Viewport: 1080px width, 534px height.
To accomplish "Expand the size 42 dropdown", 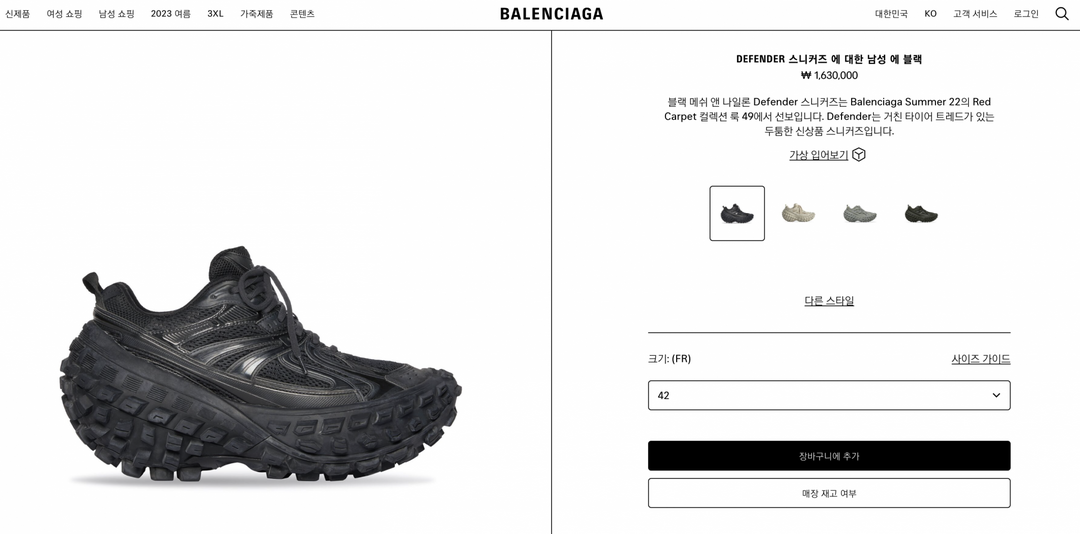I will [x=829, y=396].
